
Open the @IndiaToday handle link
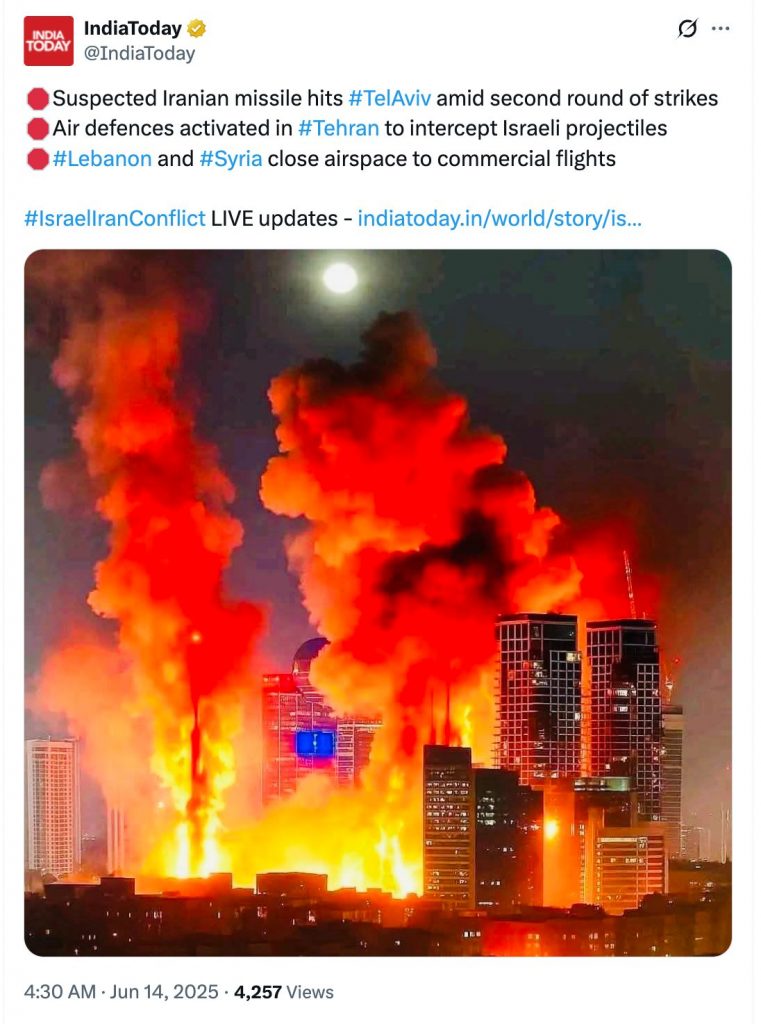[139, 54]
